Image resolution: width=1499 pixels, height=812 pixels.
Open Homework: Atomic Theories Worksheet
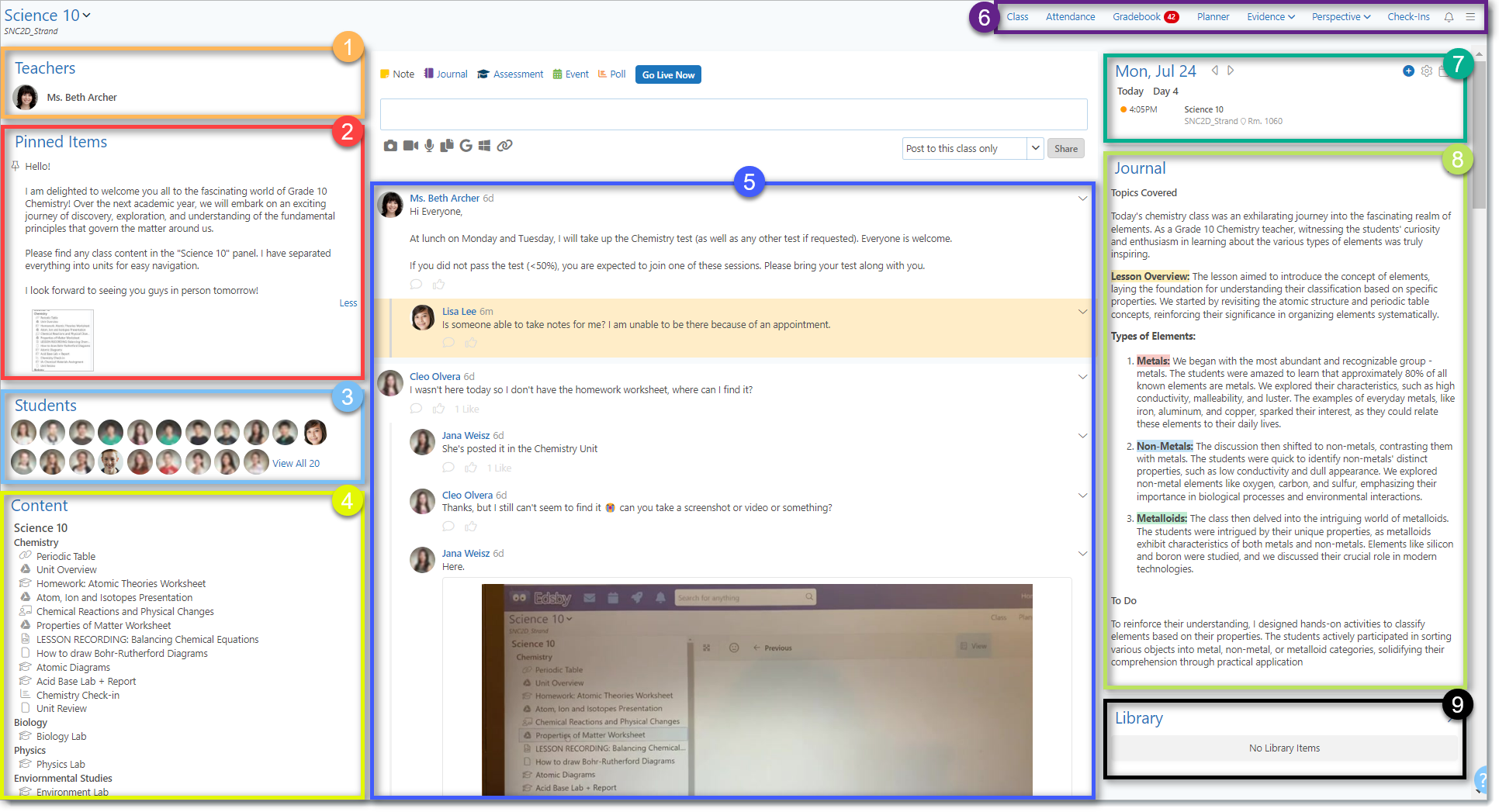(121, 584)
